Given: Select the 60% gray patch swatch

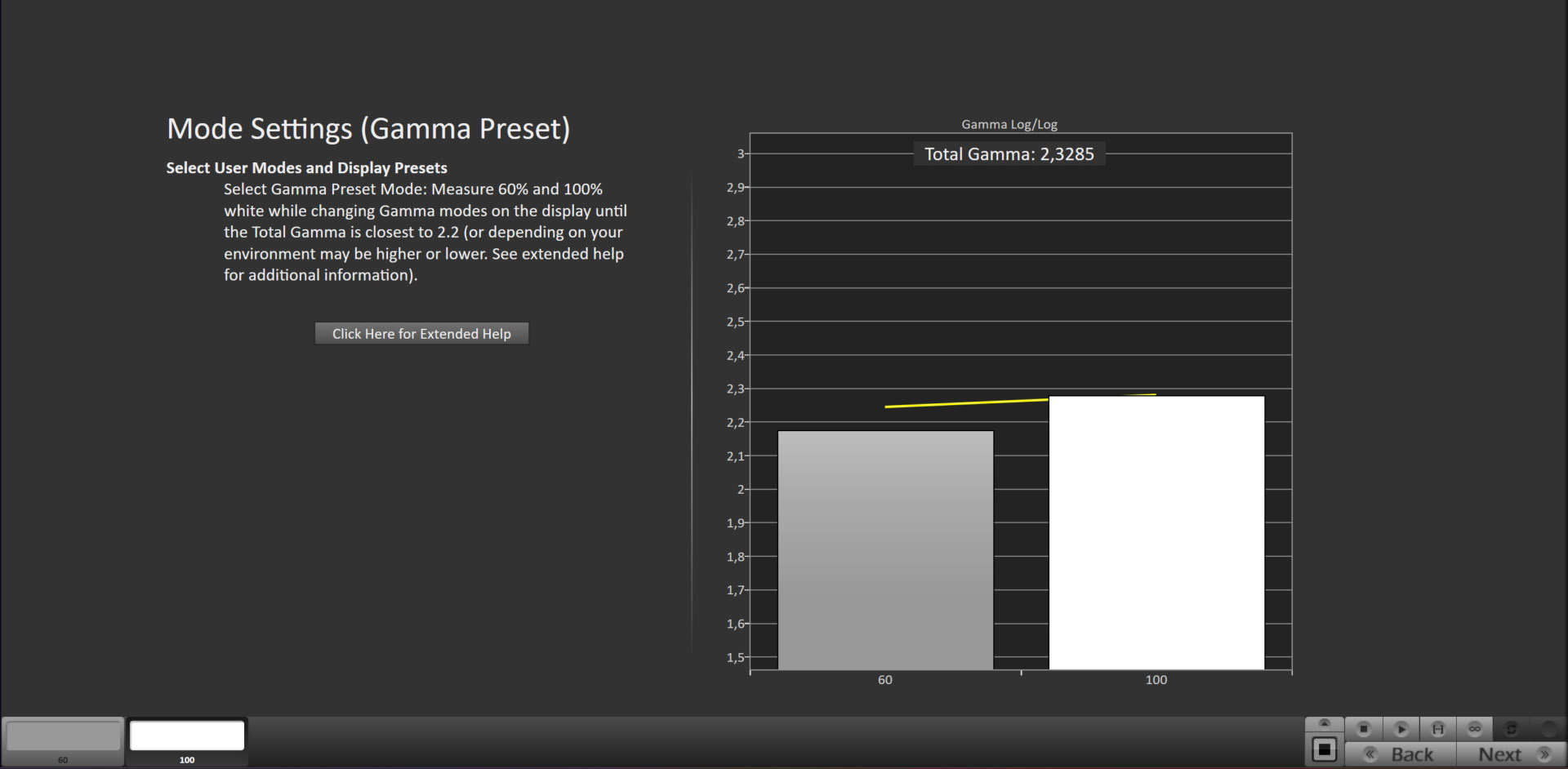Looking at the screenshot, I should [x=63, y=741].
